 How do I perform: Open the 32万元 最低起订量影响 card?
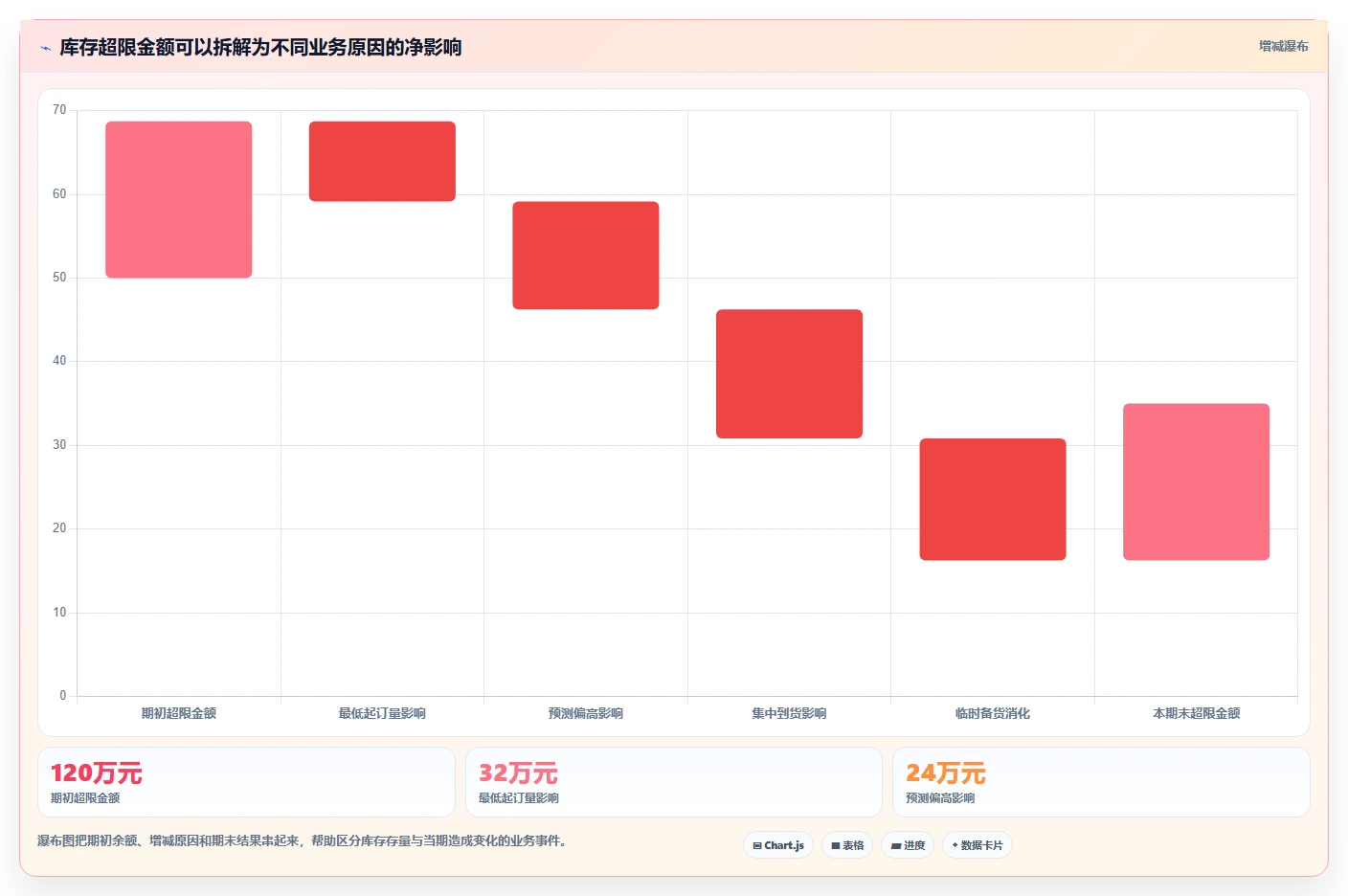[673, 782]
